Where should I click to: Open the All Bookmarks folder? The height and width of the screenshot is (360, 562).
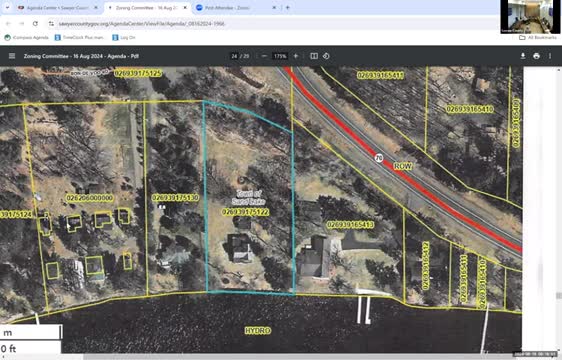click(x=538, y=37)
